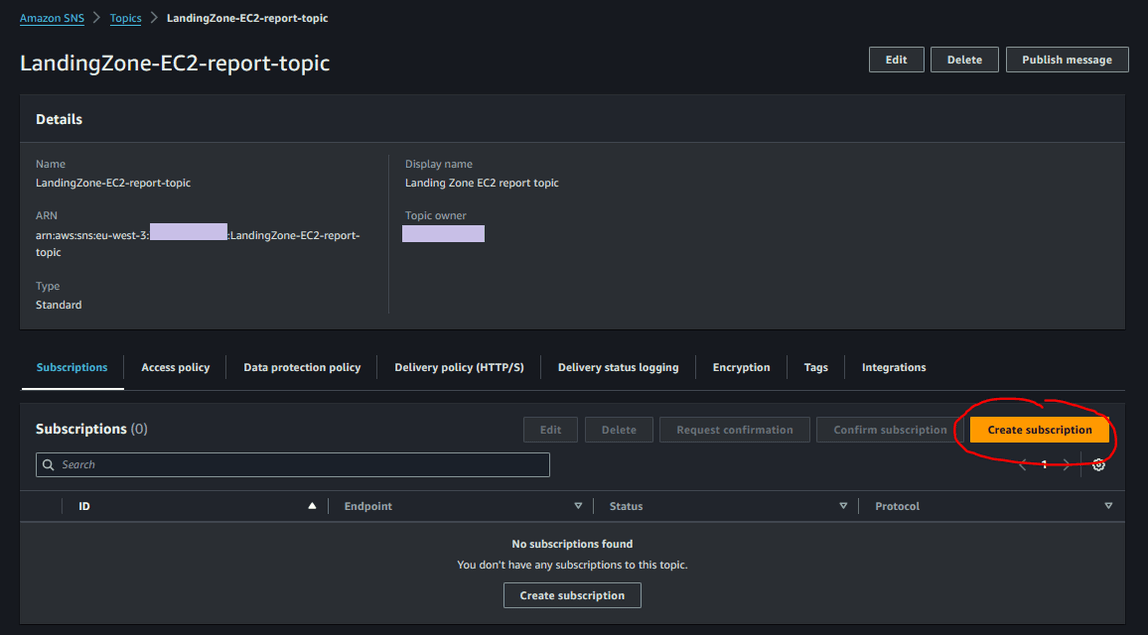Open the Protocol column filter dropdown
The image size is (1148, 635).
coord(1108,506)
